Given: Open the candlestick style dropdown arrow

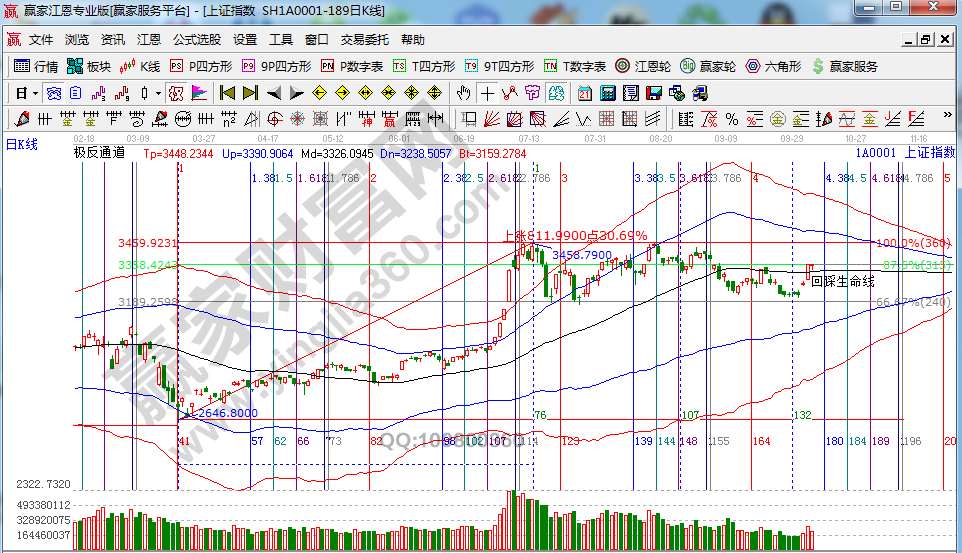Looking at the screenshot, I should pyautogui.click(x=158, y=93).
